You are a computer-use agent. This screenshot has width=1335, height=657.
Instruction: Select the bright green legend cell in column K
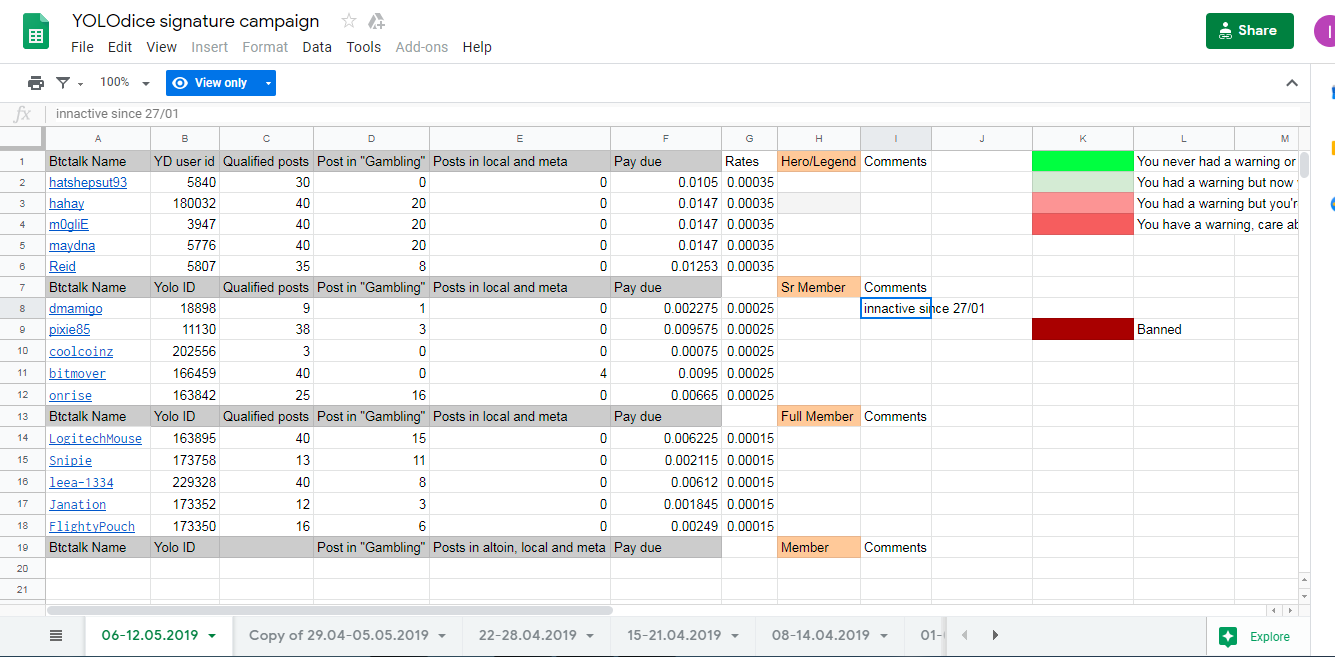coord(1082,161)
